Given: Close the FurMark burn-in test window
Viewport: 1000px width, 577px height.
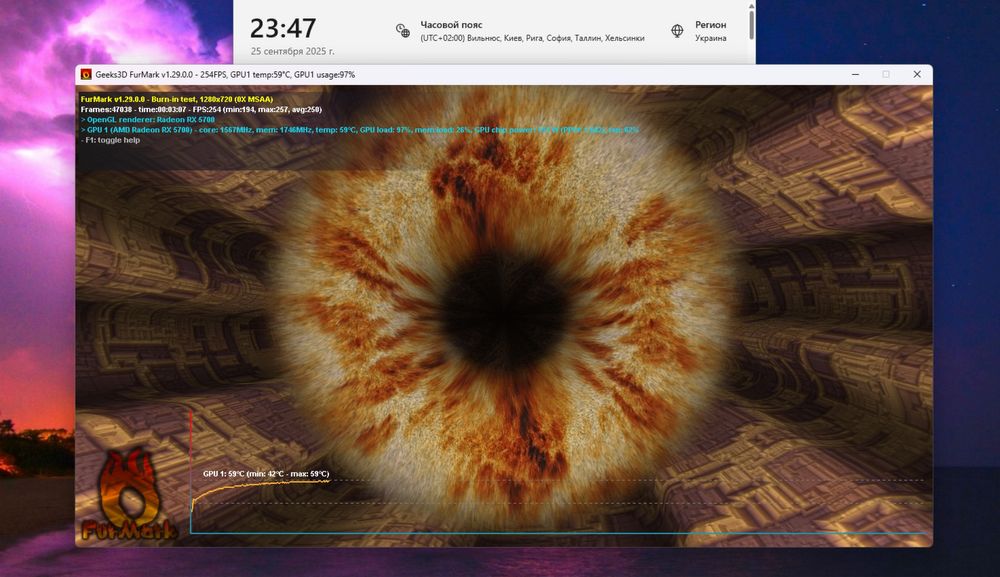Looking at the screenshot, I should coord(917,75).
